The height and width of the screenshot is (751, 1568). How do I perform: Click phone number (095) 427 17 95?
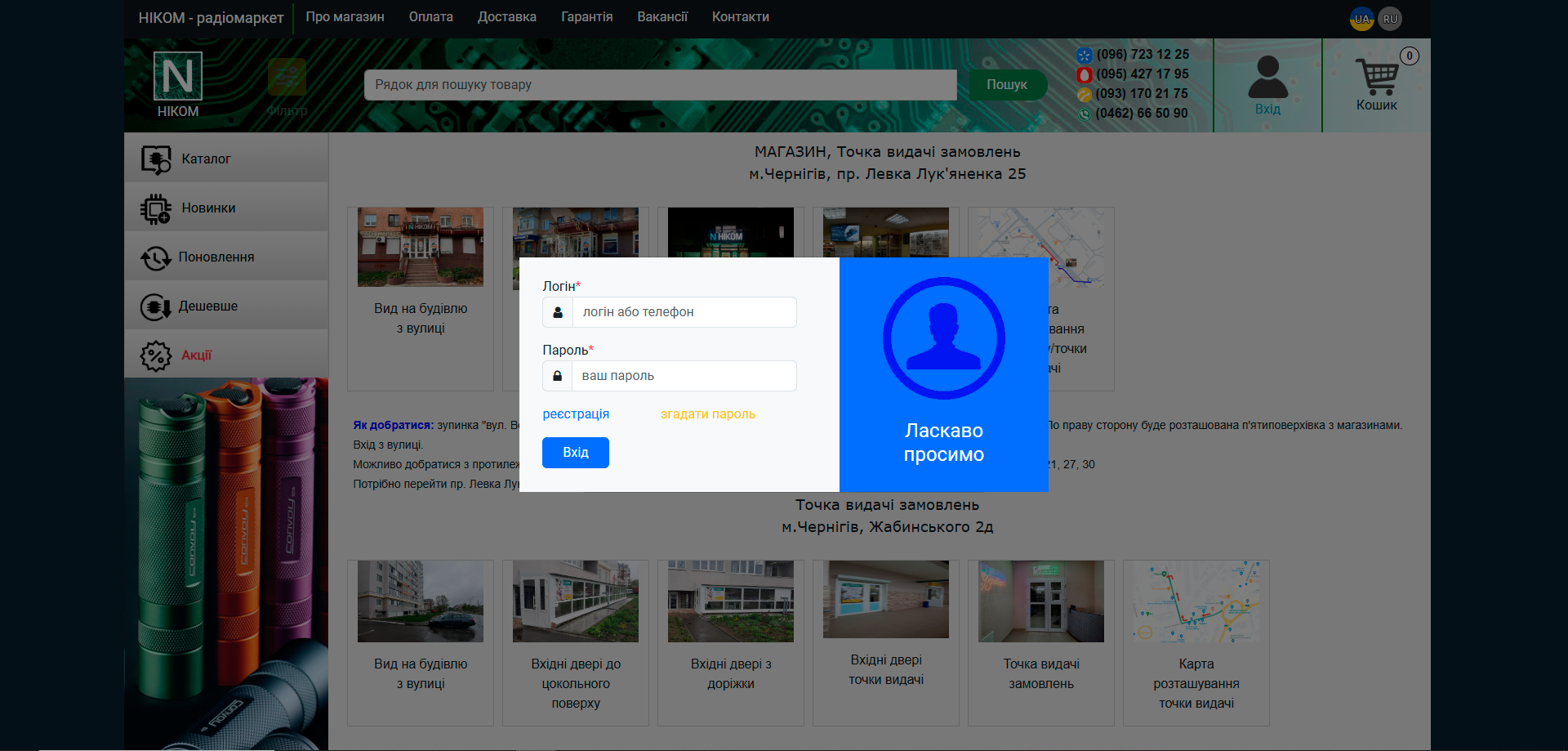(x=1143, y=74)
